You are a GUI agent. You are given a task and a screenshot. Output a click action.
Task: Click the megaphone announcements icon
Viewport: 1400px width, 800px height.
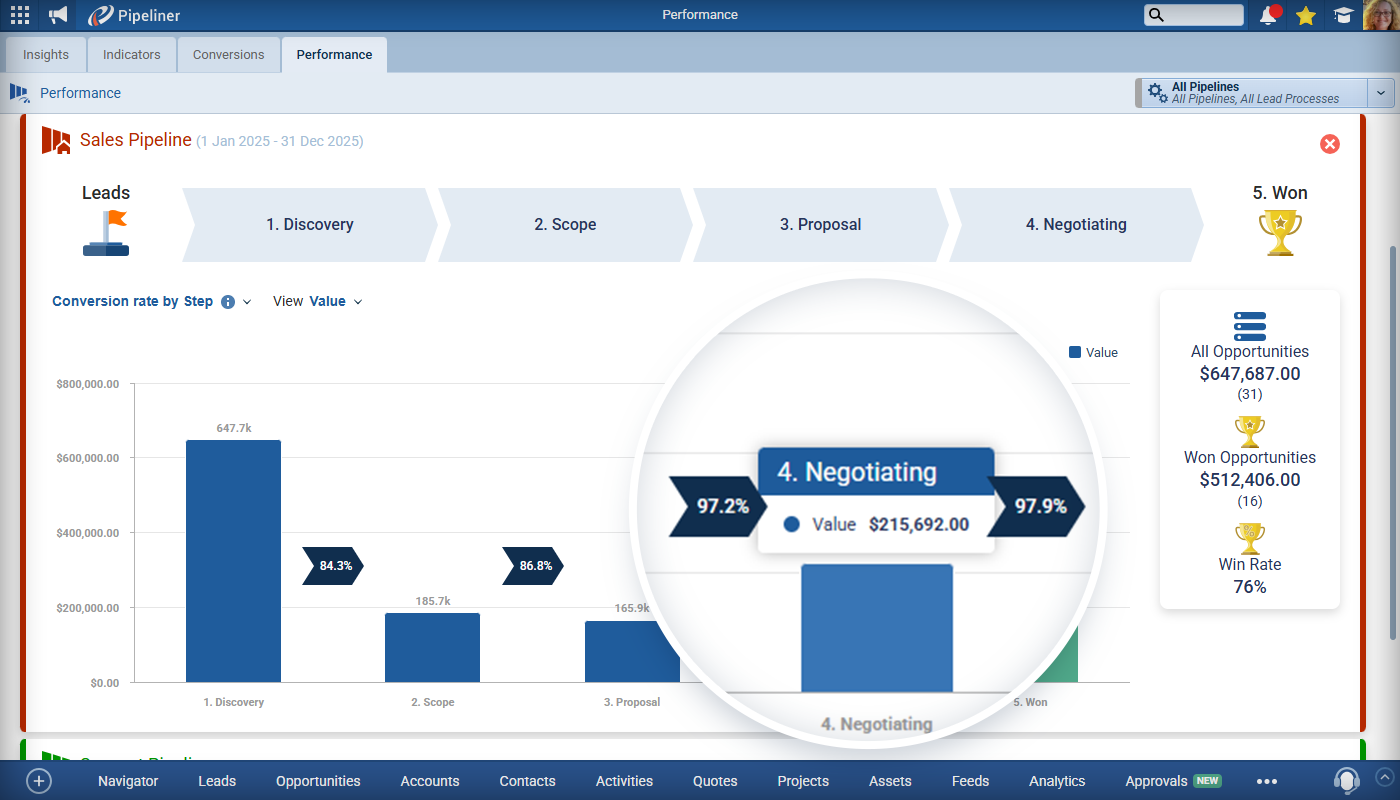(58, 15)
